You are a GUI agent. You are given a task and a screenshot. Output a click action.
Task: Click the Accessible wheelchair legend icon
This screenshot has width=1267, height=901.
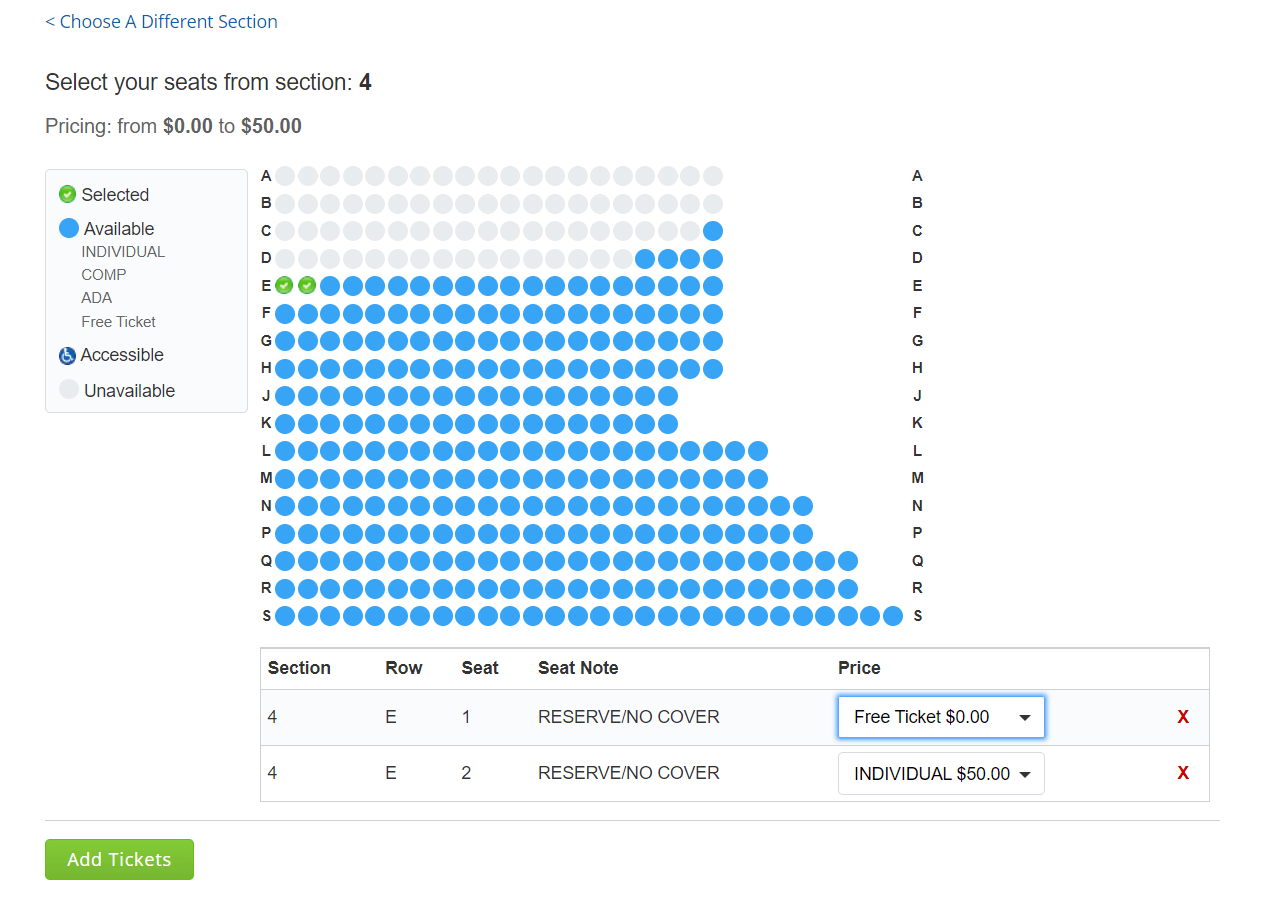click(68, 355)
